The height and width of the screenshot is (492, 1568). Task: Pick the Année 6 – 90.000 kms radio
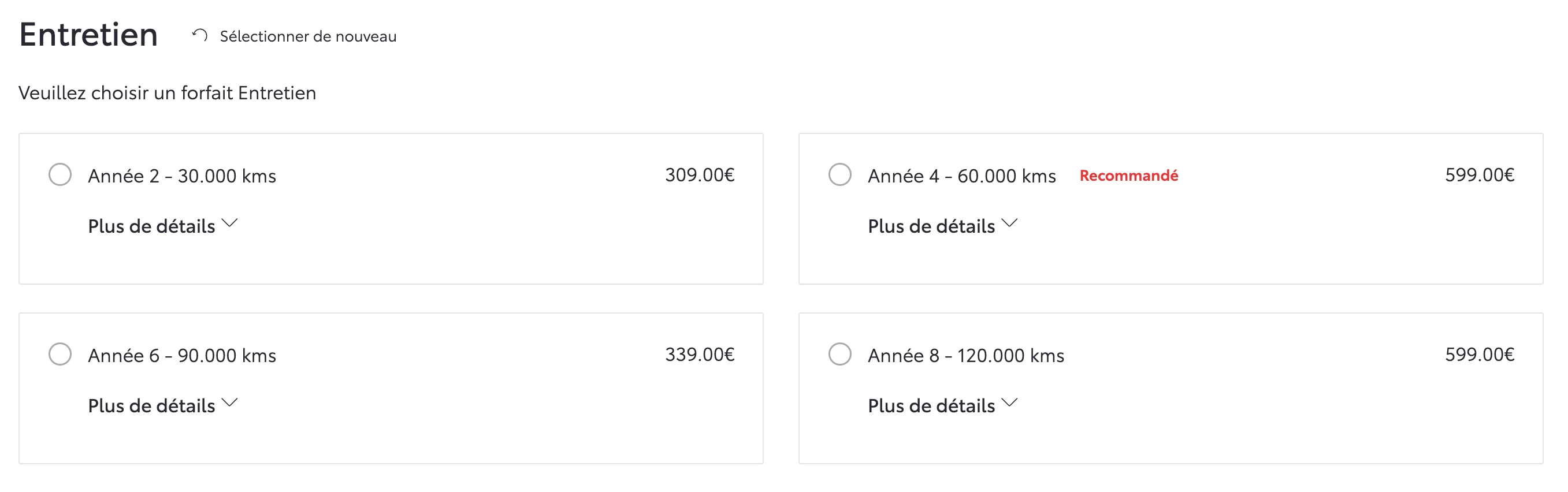[60, 355]
